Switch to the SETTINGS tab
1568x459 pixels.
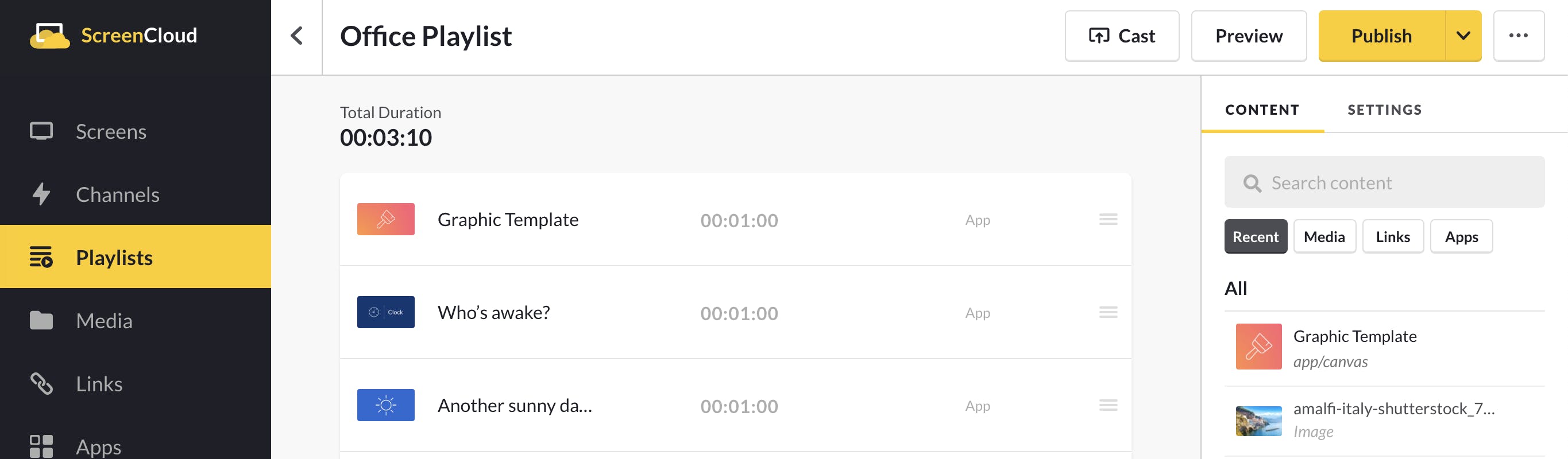(1384, 110)
